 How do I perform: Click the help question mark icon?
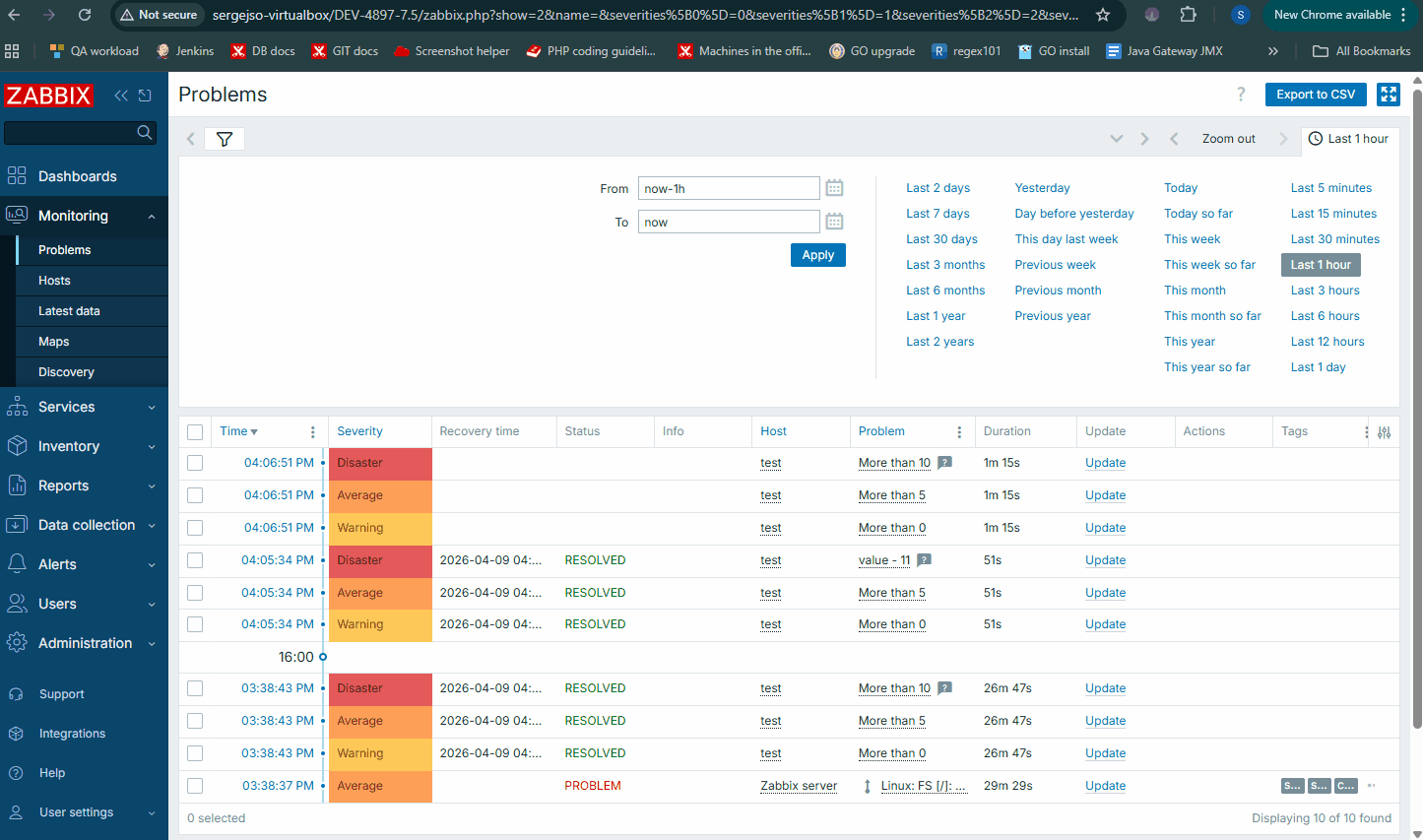pos(1241,95)
